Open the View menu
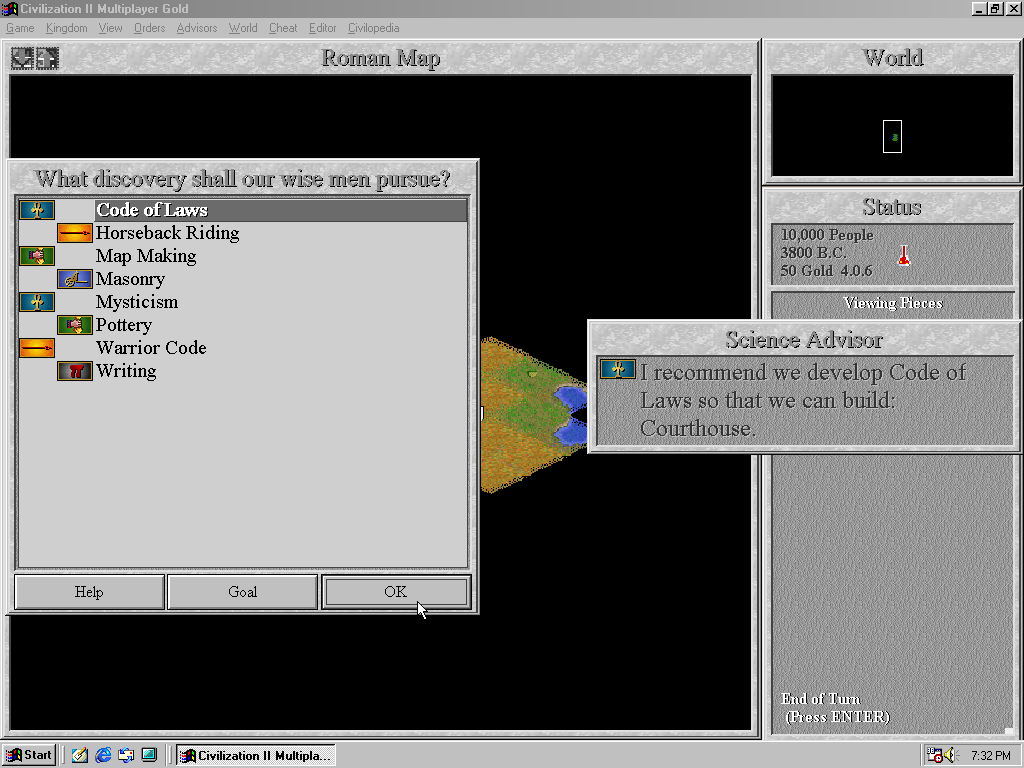Image resolution: width=1024 pixels, height=768 pixels. [x=110, y=28]
